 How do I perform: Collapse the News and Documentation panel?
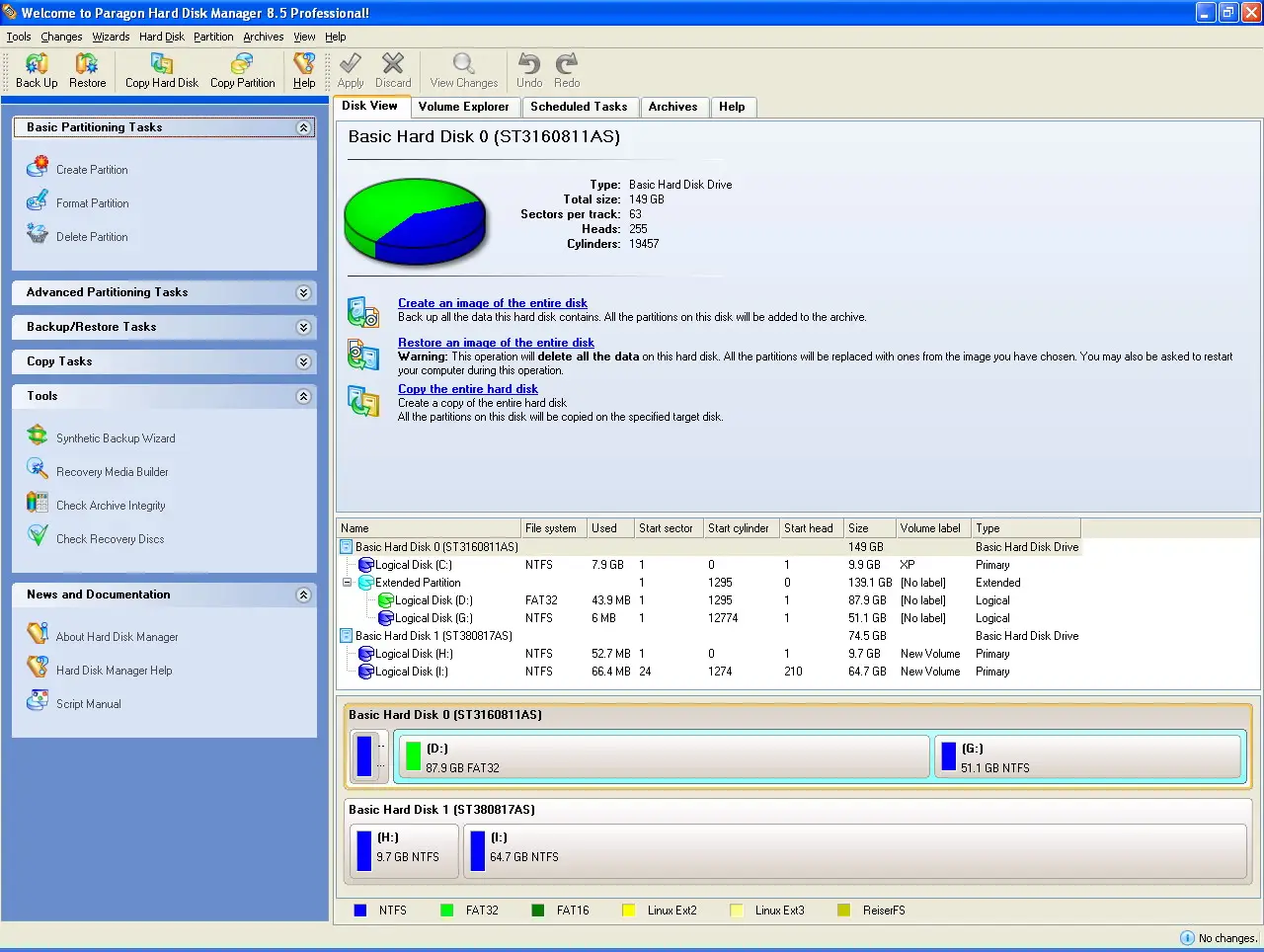pos(303,595)
